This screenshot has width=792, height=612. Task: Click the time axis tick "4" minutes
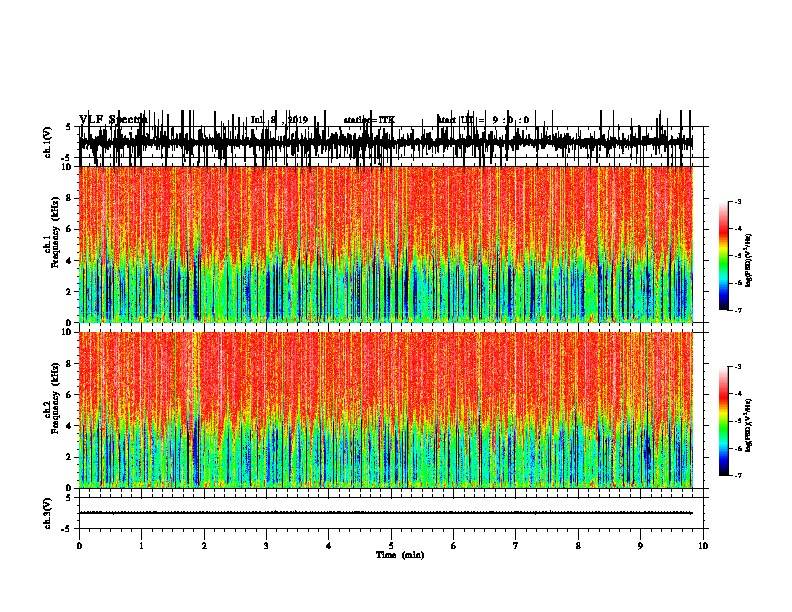pos(329,546)
